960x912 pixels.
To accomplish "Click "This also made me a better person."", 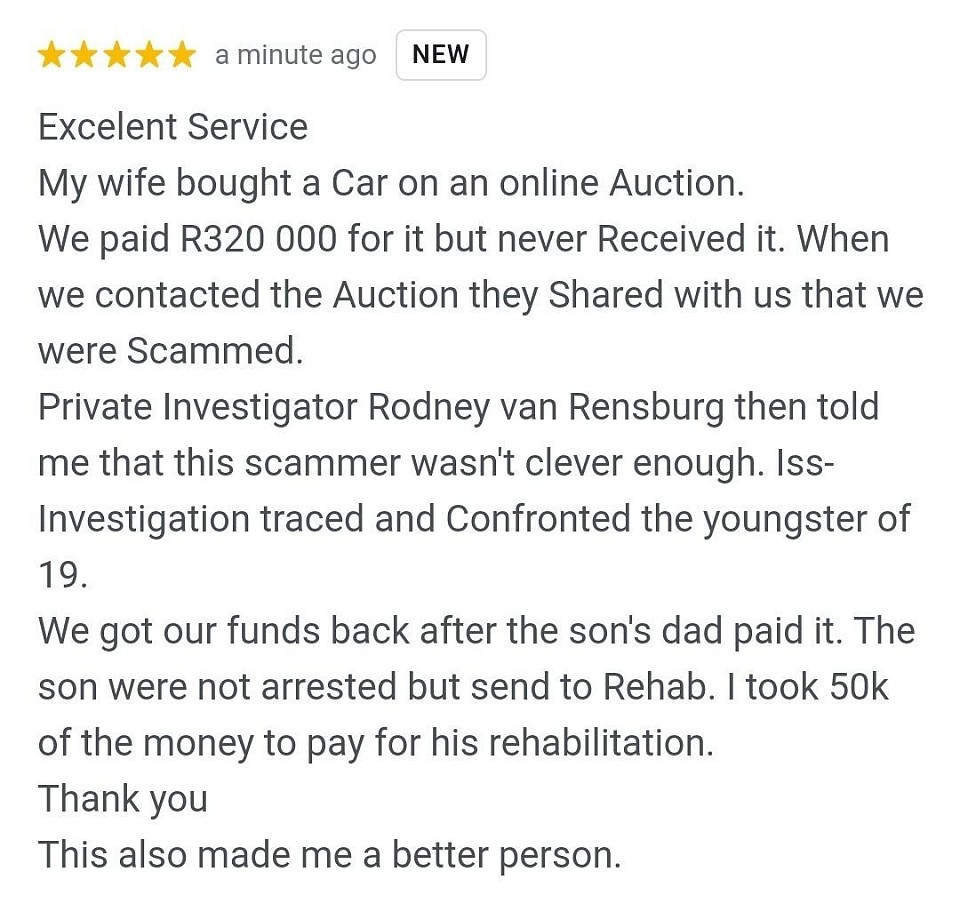I will pos(329,855).
